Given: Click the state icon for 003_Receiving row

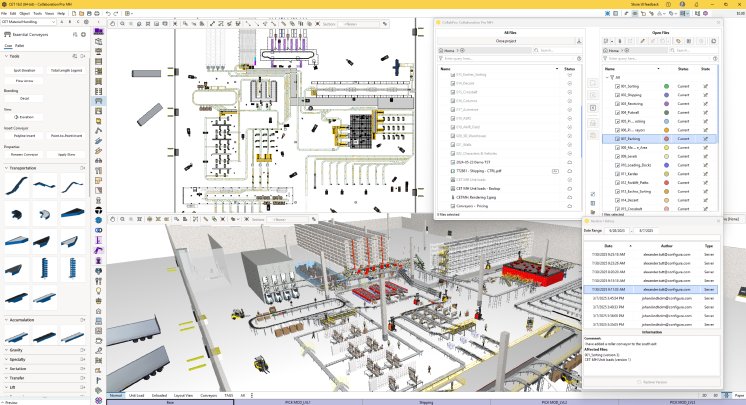Looking at the screenshot, I should point(706,104).
